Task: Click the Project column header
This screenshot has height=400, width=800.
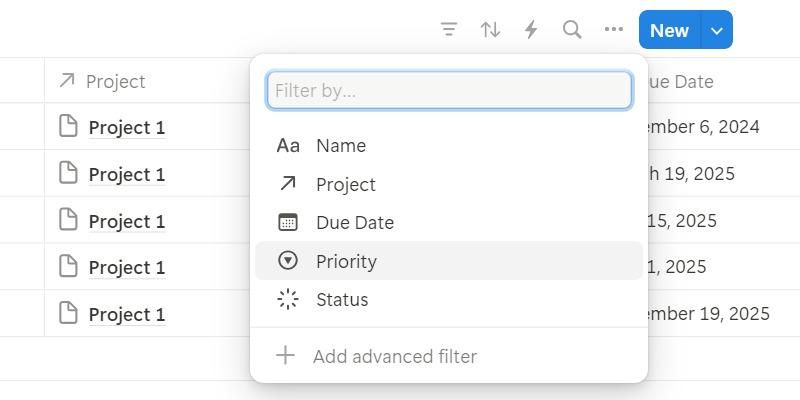Action: click(x=115, y=82)
